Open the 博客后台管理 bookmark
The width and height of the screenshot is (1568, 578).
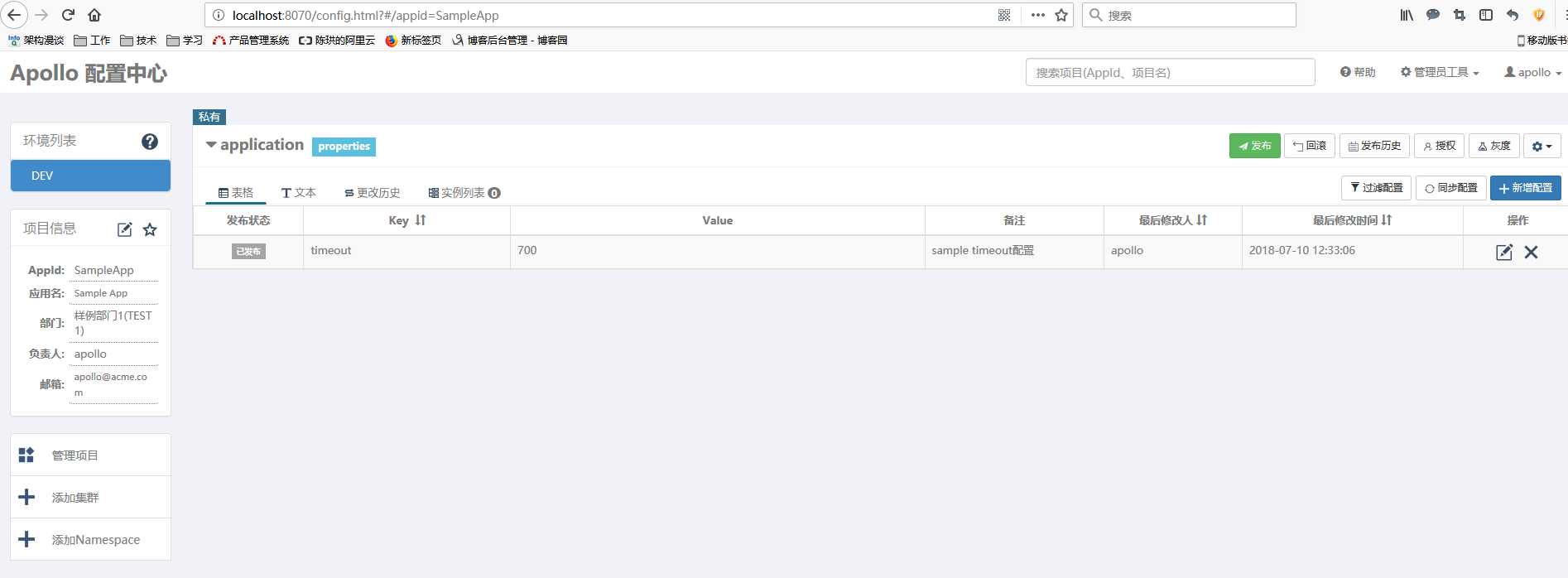click(509, 40)
